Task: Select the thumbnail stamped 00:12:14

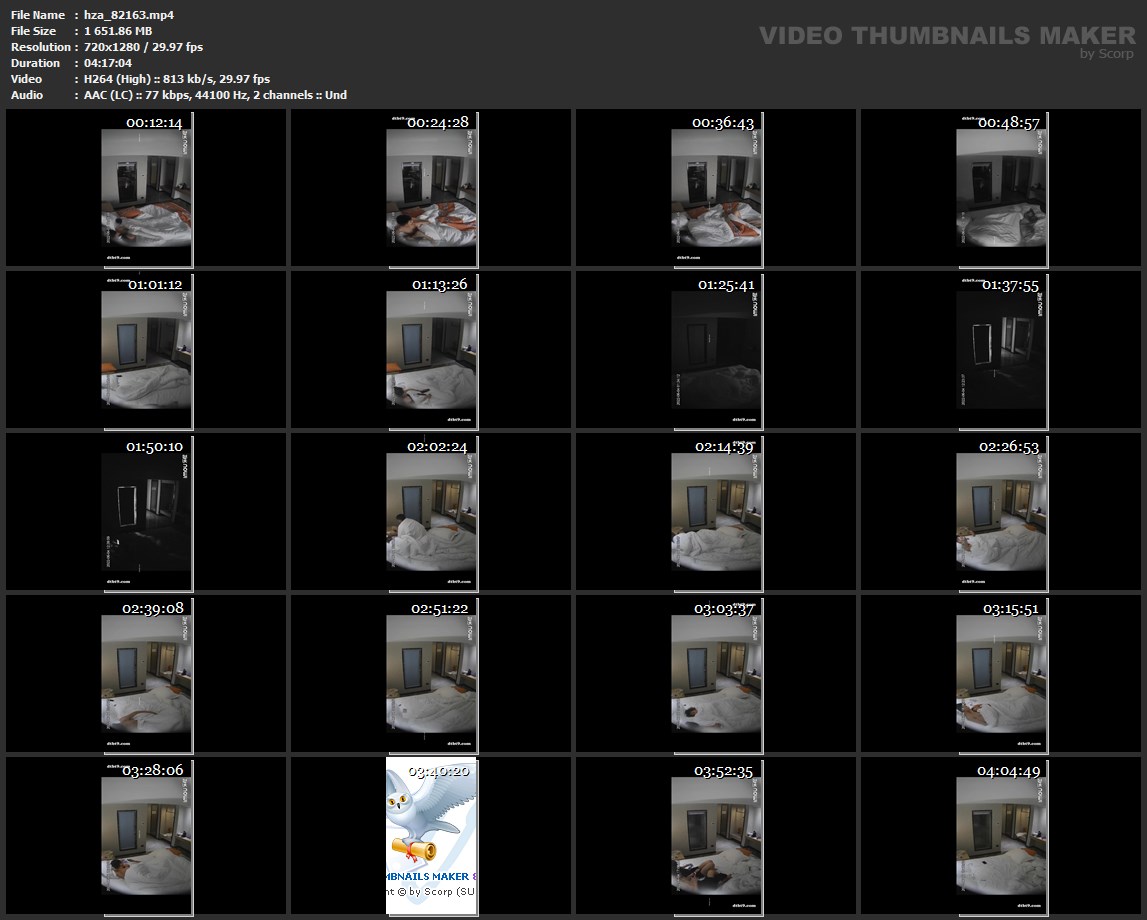Action: coord(146,189)
